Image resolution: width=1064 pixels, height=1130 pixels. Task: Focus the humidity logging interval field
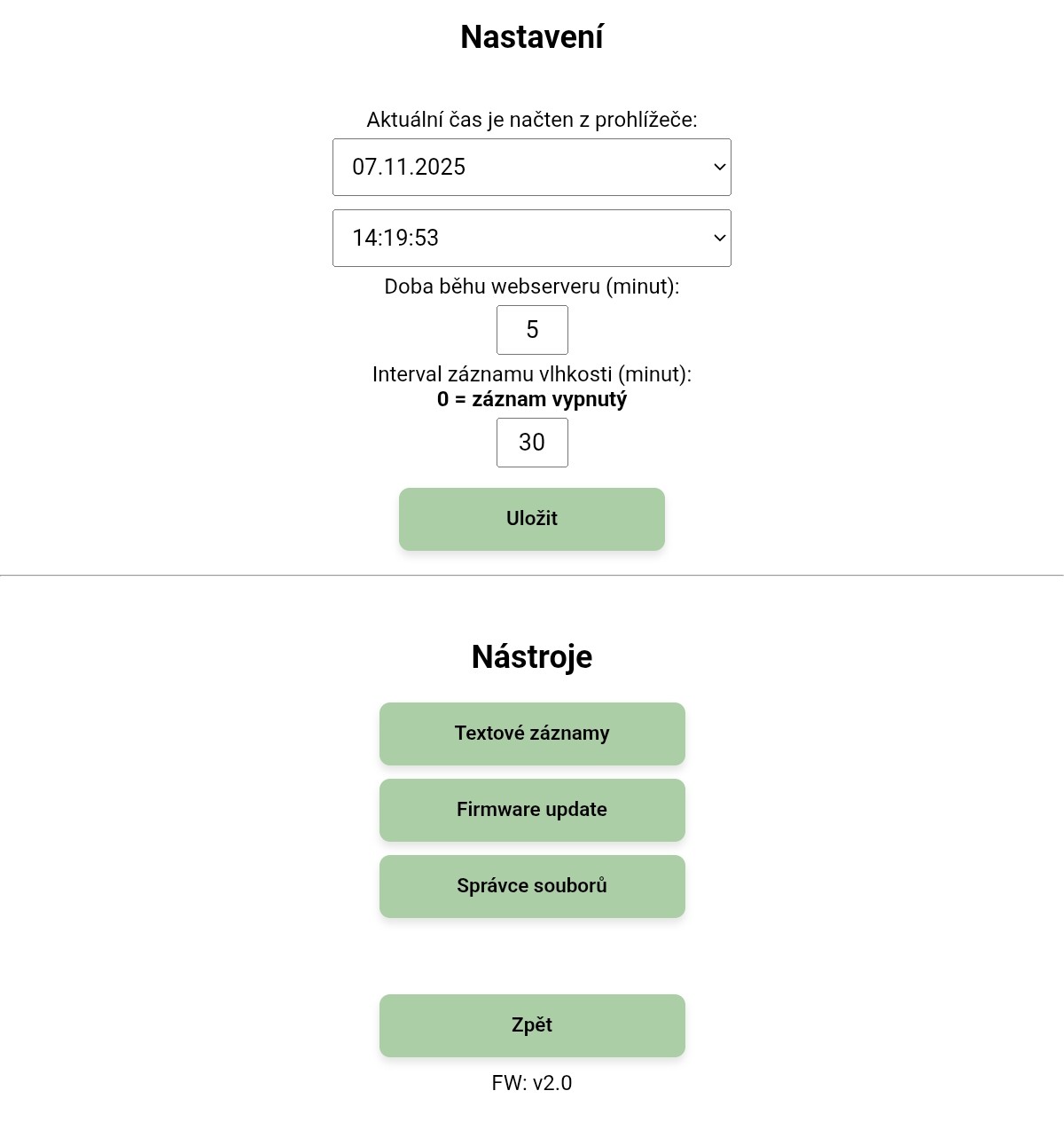point(532,443)
